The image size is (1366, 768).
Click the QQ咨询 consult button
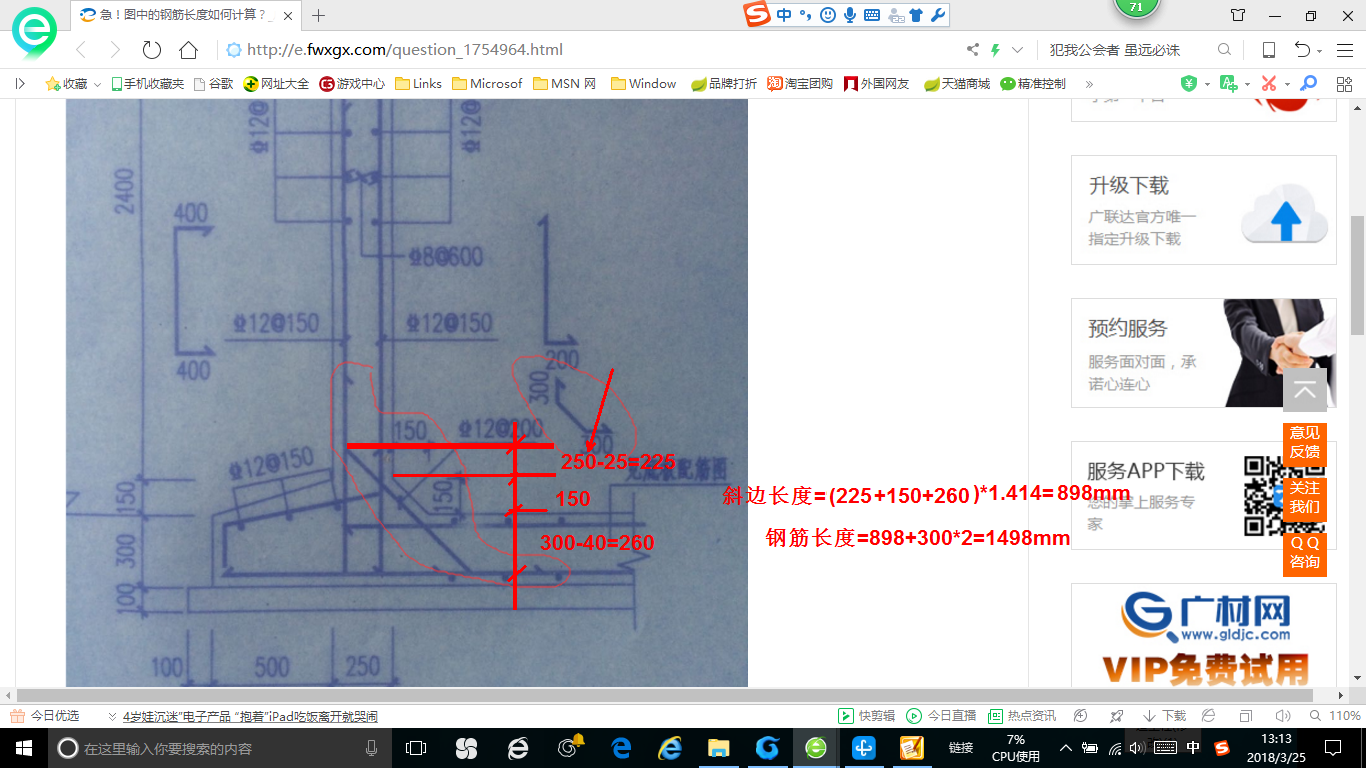1305,552
